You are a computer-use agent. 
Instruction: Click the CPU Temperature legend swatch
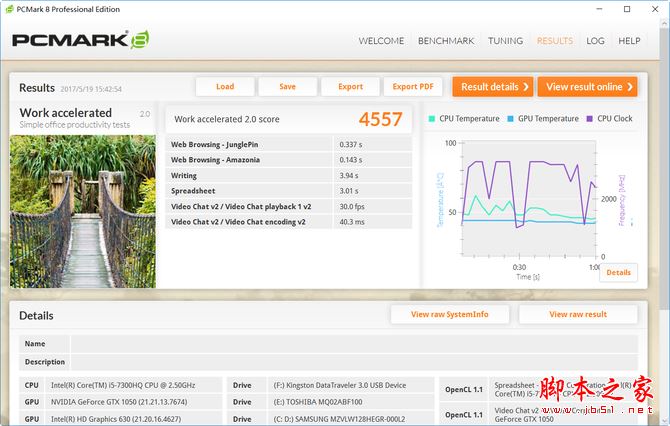tap(432, 119)
